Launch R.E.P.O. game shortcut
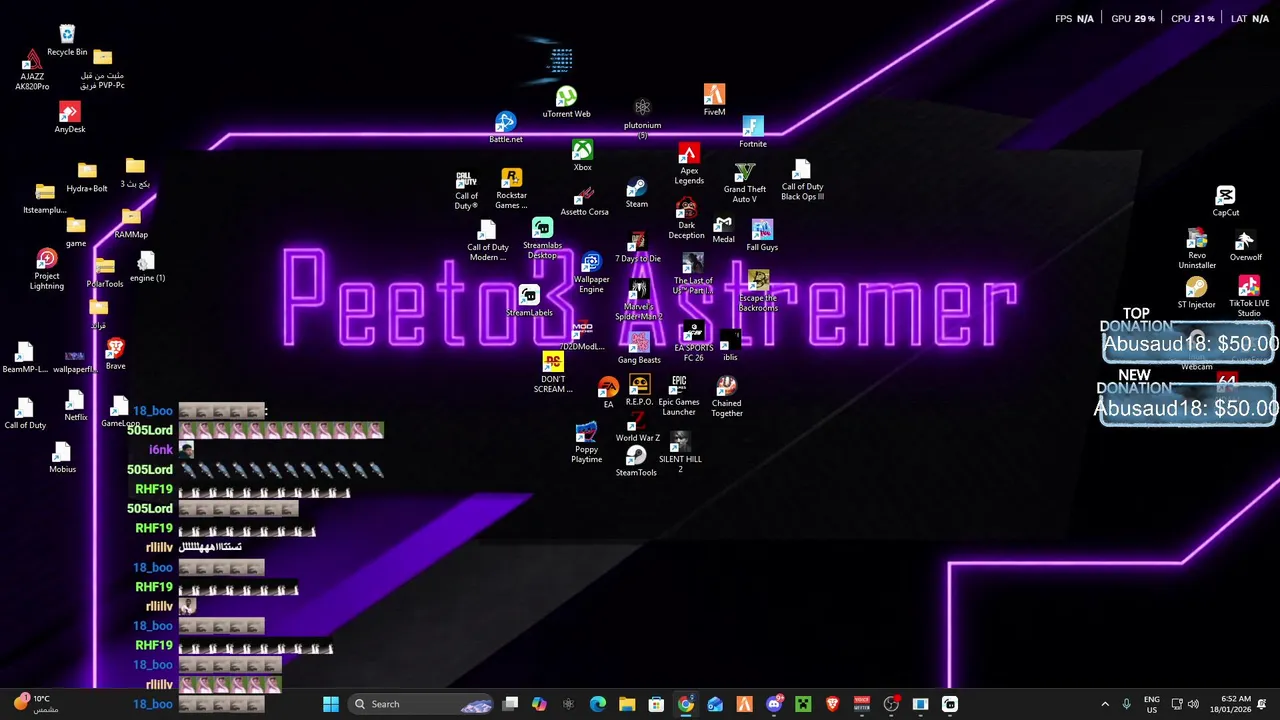1280x720 pixels. [x=639, y=390]
